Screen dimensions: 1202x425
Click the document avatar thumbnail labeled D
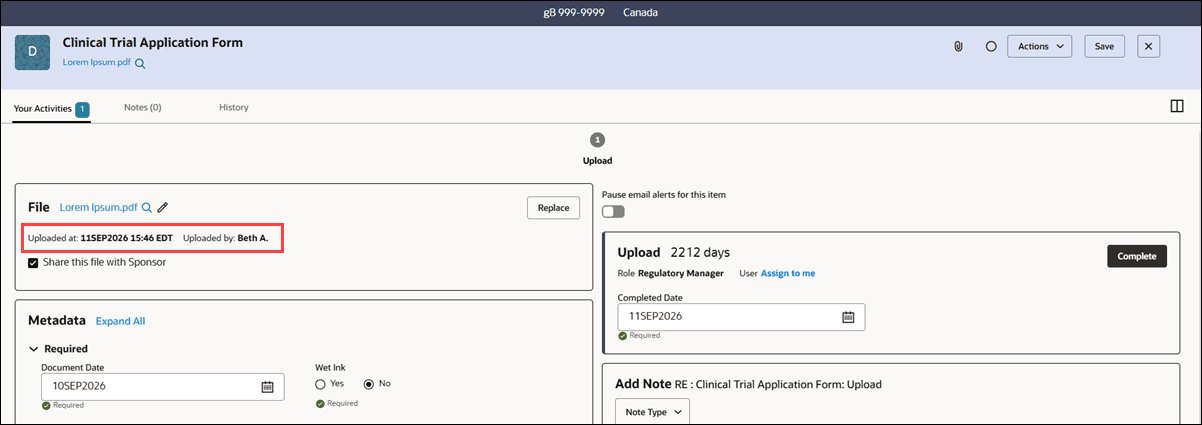pos(32,51)
